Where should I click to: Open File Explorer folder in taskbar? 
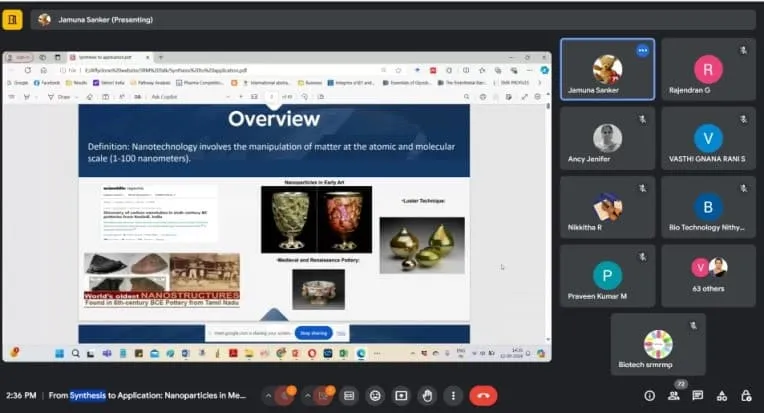pos(249,354)
